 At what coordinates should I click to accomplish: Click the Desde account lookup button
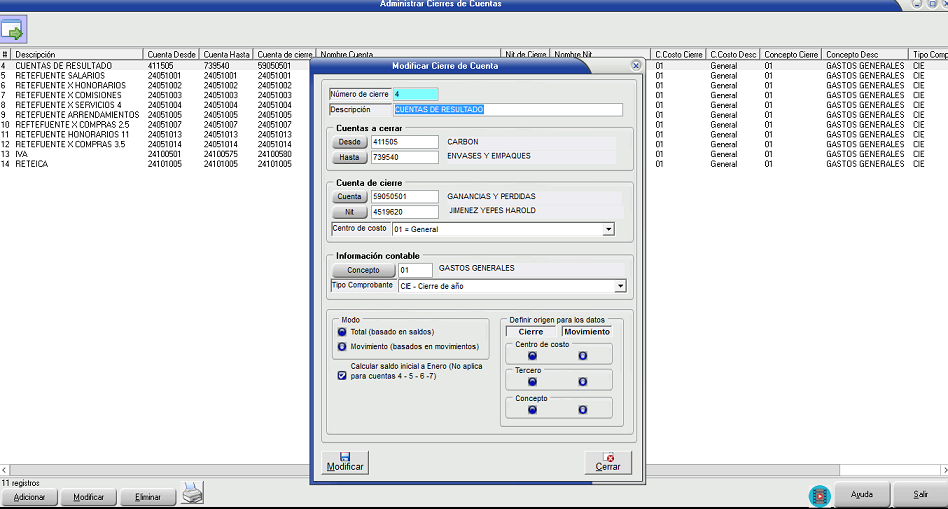pos(349,142)
